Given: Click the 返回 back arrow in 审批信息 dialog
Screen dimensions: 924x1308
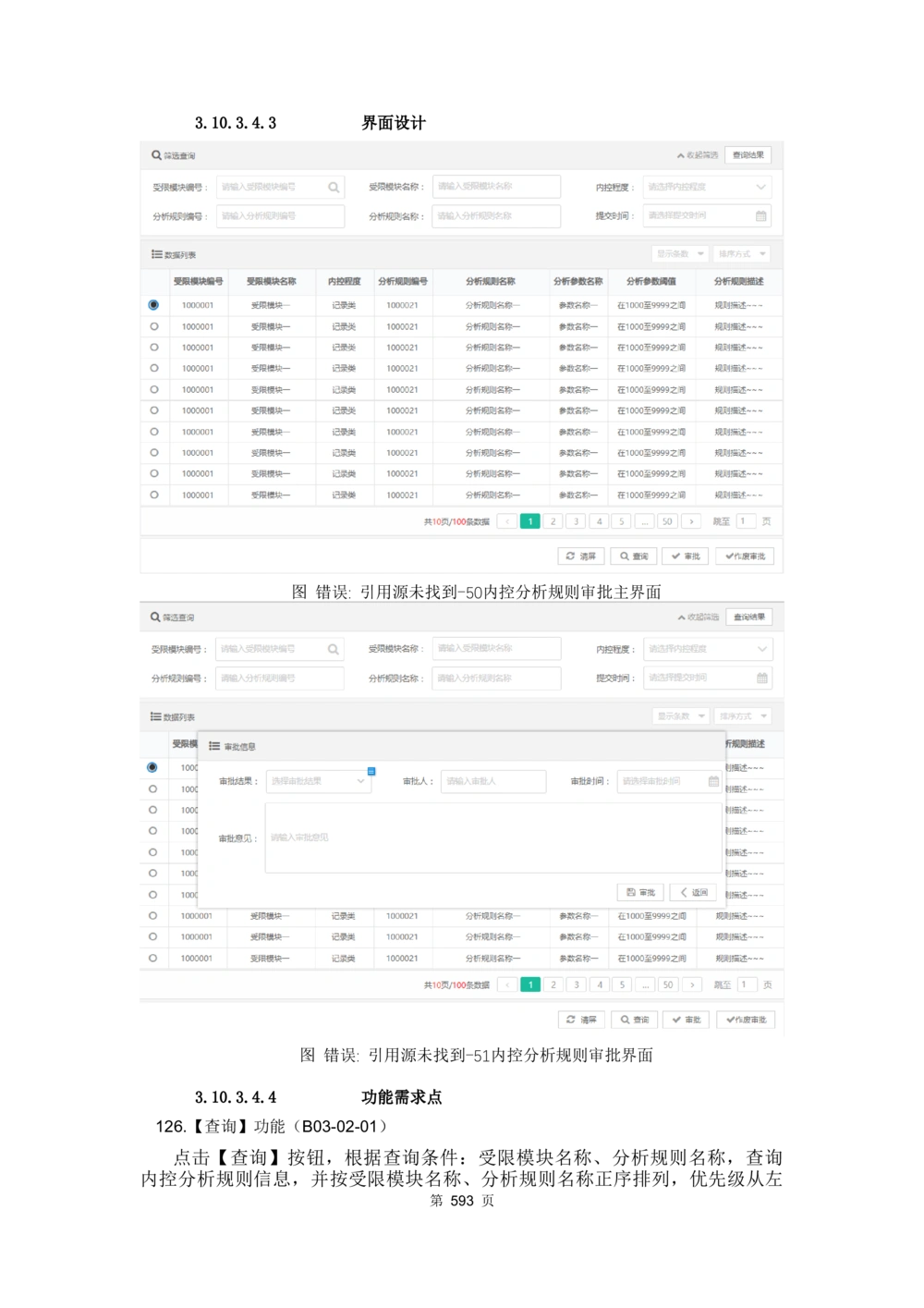Looking at the screenshot, I should point(693,892).
